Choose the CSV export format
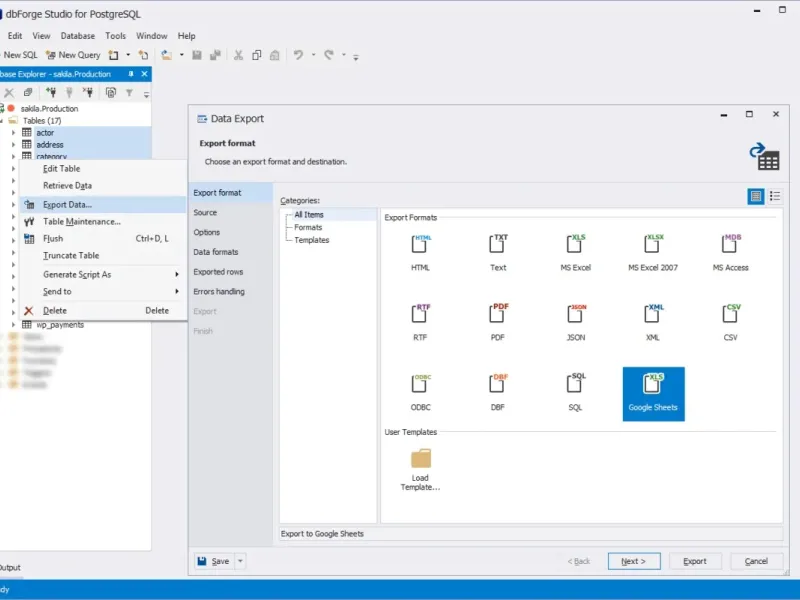The width and height of the screenshot is (800, 600). point(731,322)
